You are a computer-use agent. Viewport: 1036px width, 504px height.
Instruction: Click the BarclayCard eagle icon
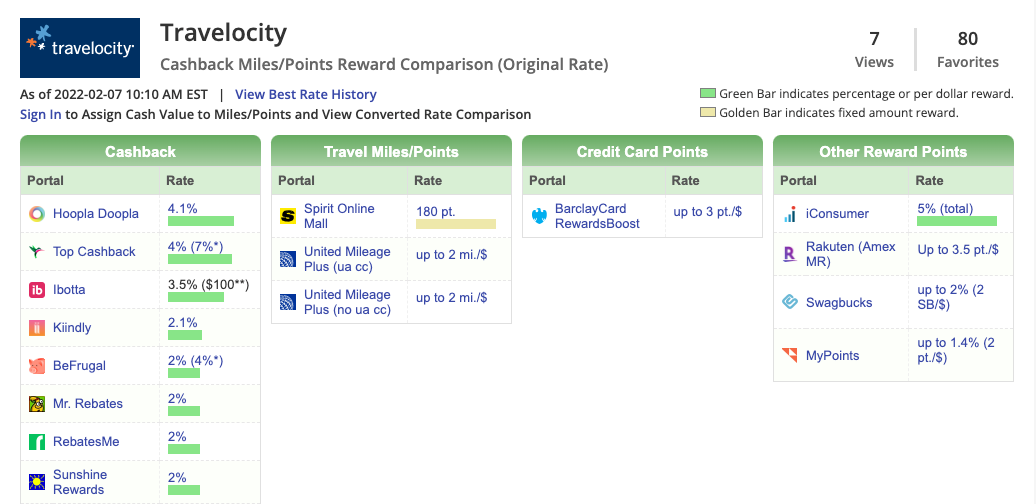[539, 216]
